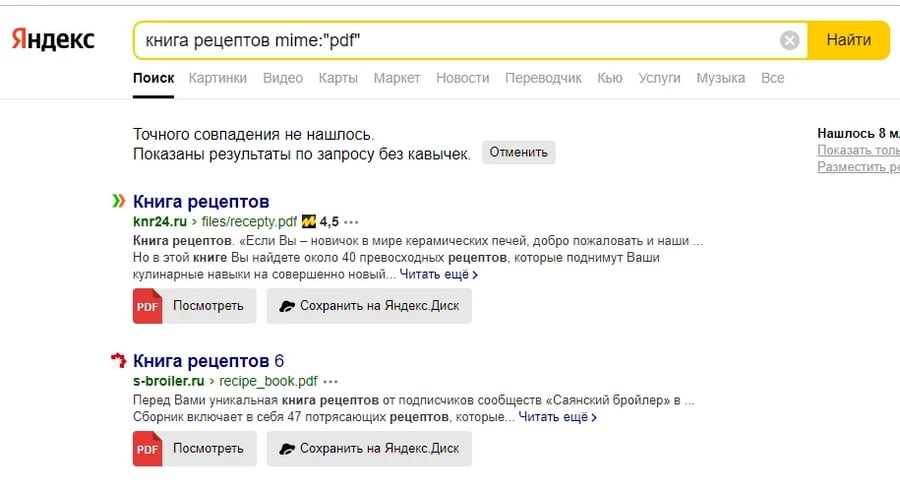Open more options dots for s-broiler.ru result
The height and width of the screenshot is (491, 900).
pyautogui.click(x=331, y=381)
